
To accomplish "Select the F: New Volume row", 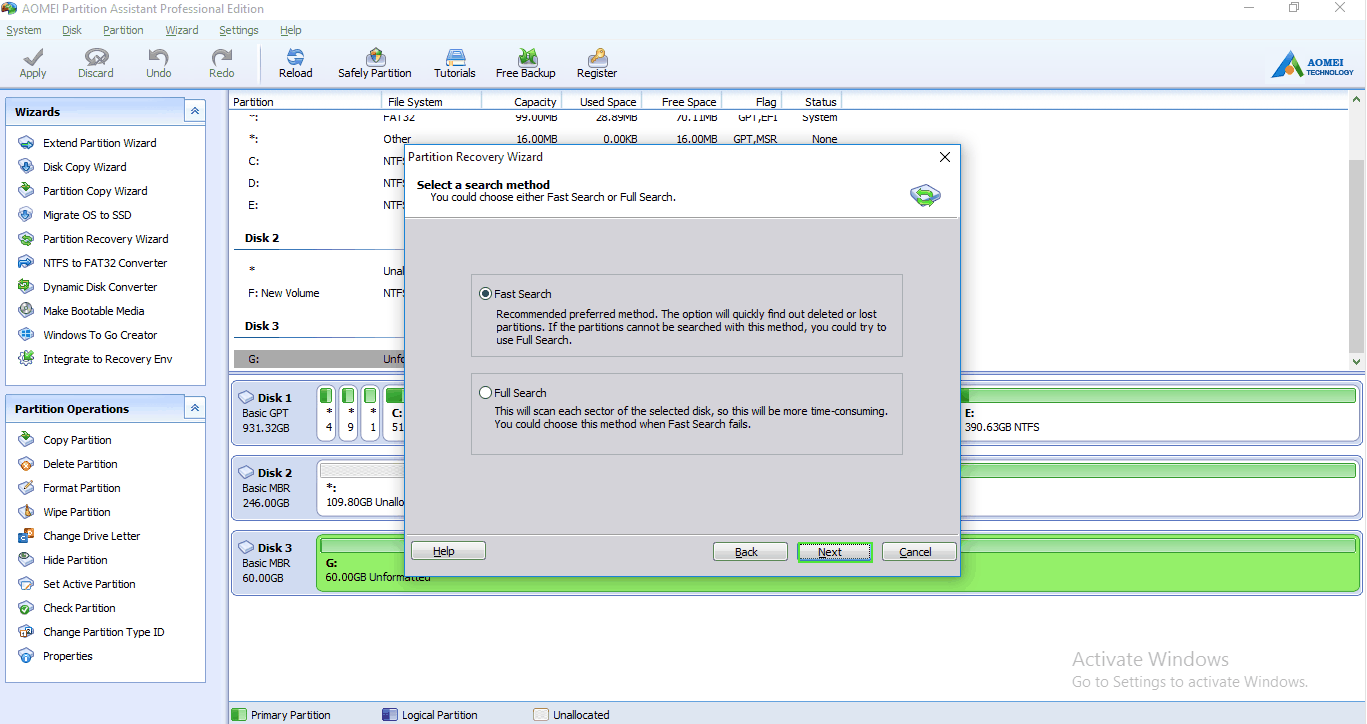I will [x=317, y=293].
